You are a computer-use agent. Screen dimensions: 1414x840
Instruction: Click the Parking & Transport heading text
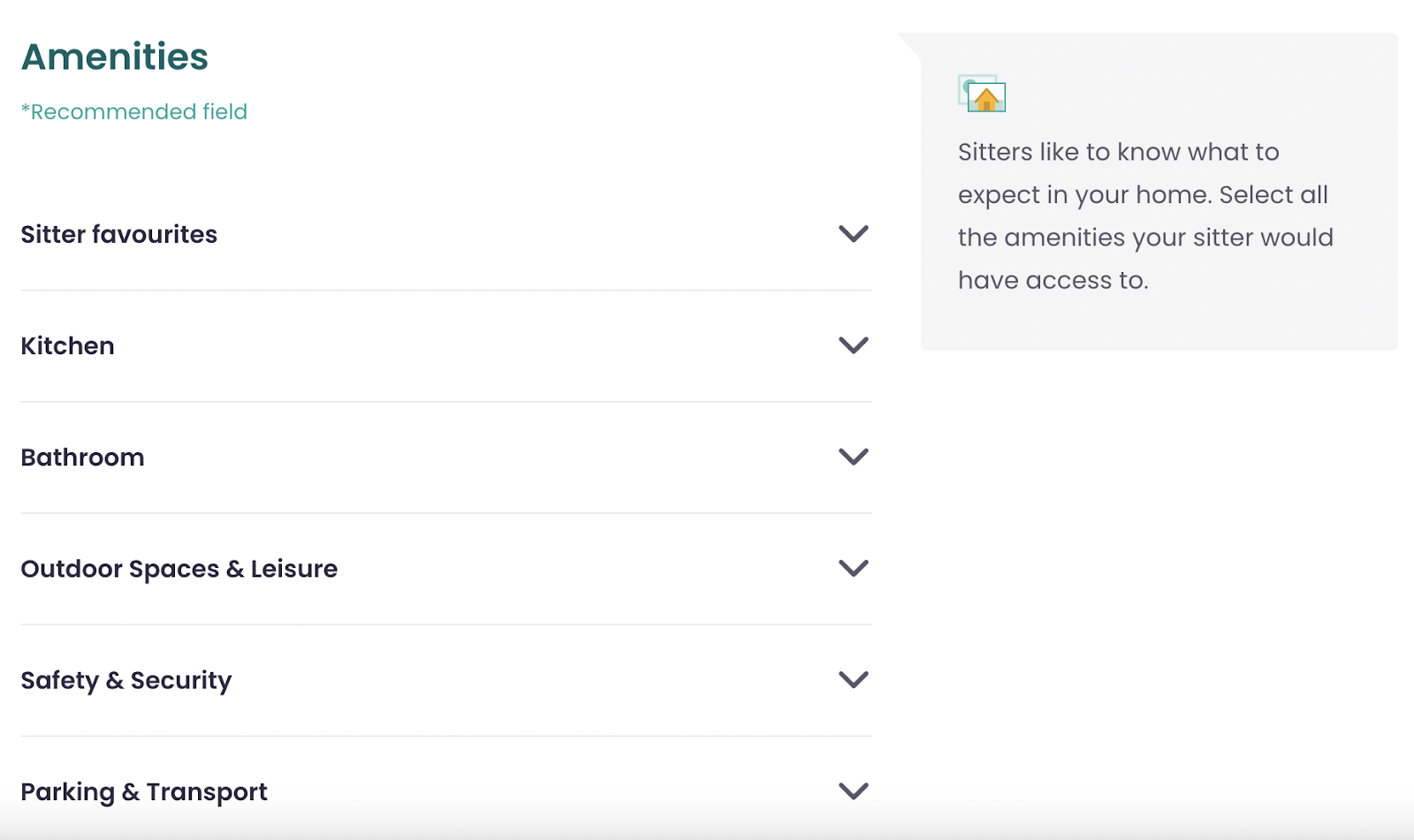tap(144, 791)
